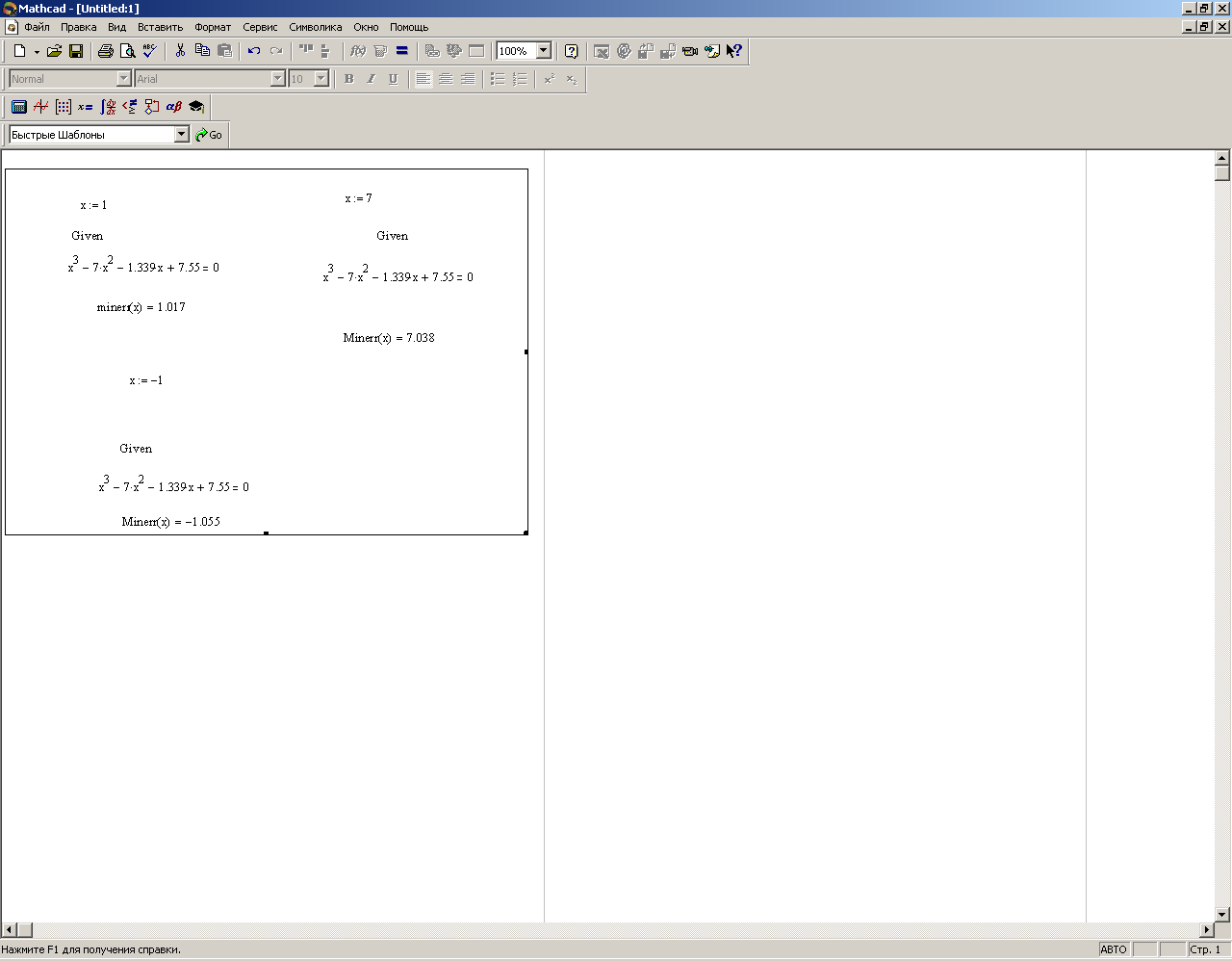Screen dimensions: 1232x961
Task: Open the Symbolic keyword palette (graduation cap)
Action: coord(196,107)
